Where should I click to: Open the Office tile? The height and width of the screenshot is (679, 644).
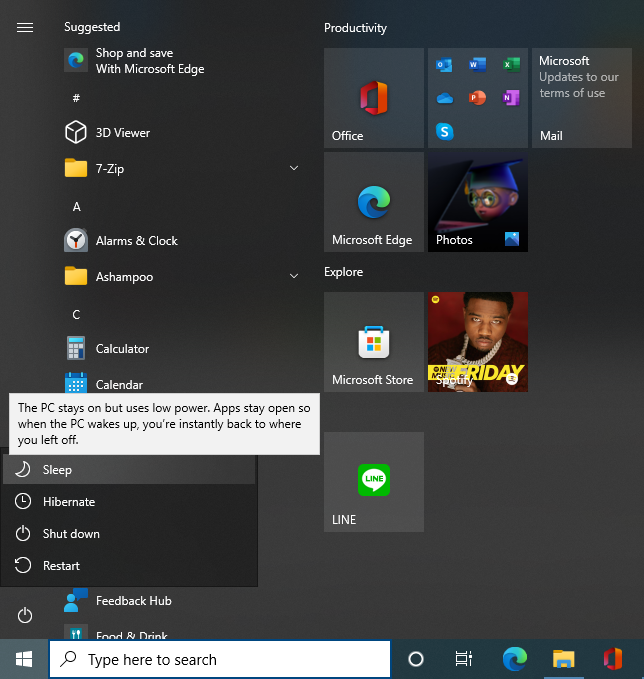pyautogui.click(x=374, y=98)
